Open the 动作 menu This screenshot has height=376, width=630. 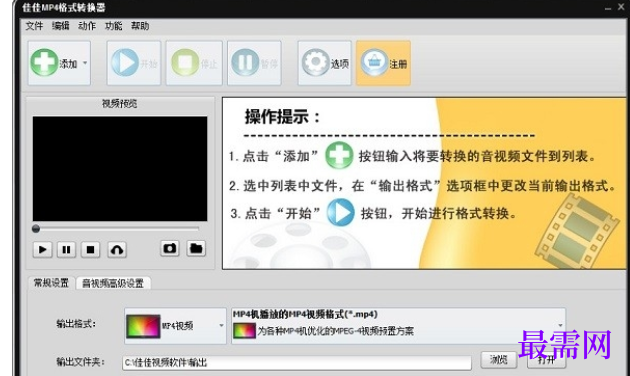pyautogui.click(x=87, y=26)
